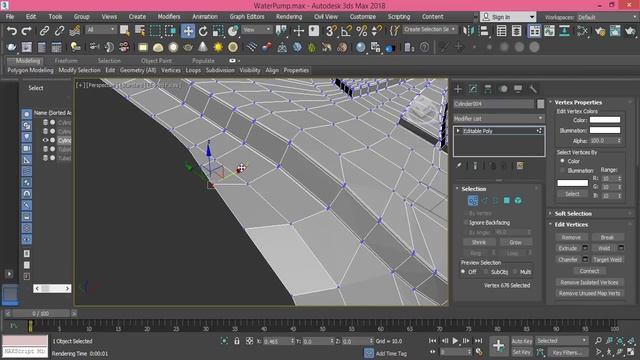Collapse the Vertex Properties rollout
640x360 pixels.
coord(578,102)
